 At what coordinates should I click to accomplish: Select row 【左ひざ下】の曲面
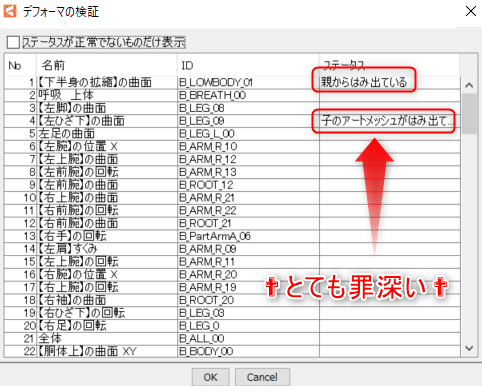click(x=232, y=121)
